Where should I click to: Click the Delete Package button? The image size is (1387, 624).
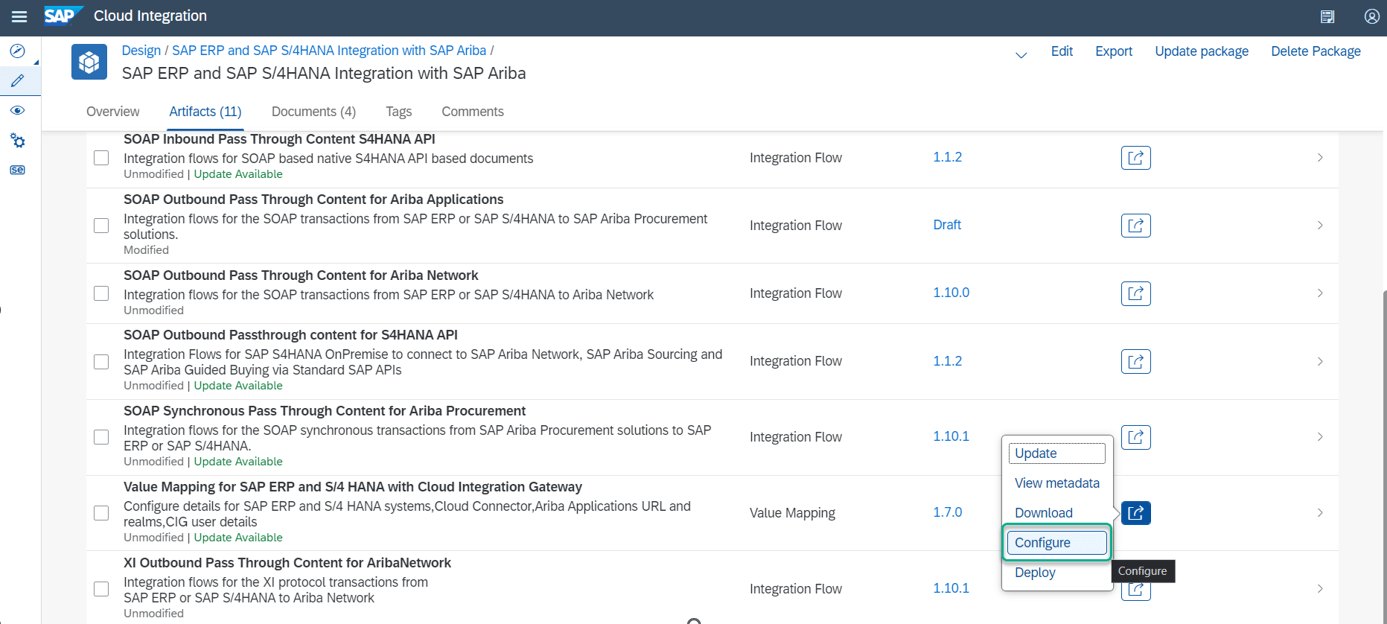tap(1315, 51)
